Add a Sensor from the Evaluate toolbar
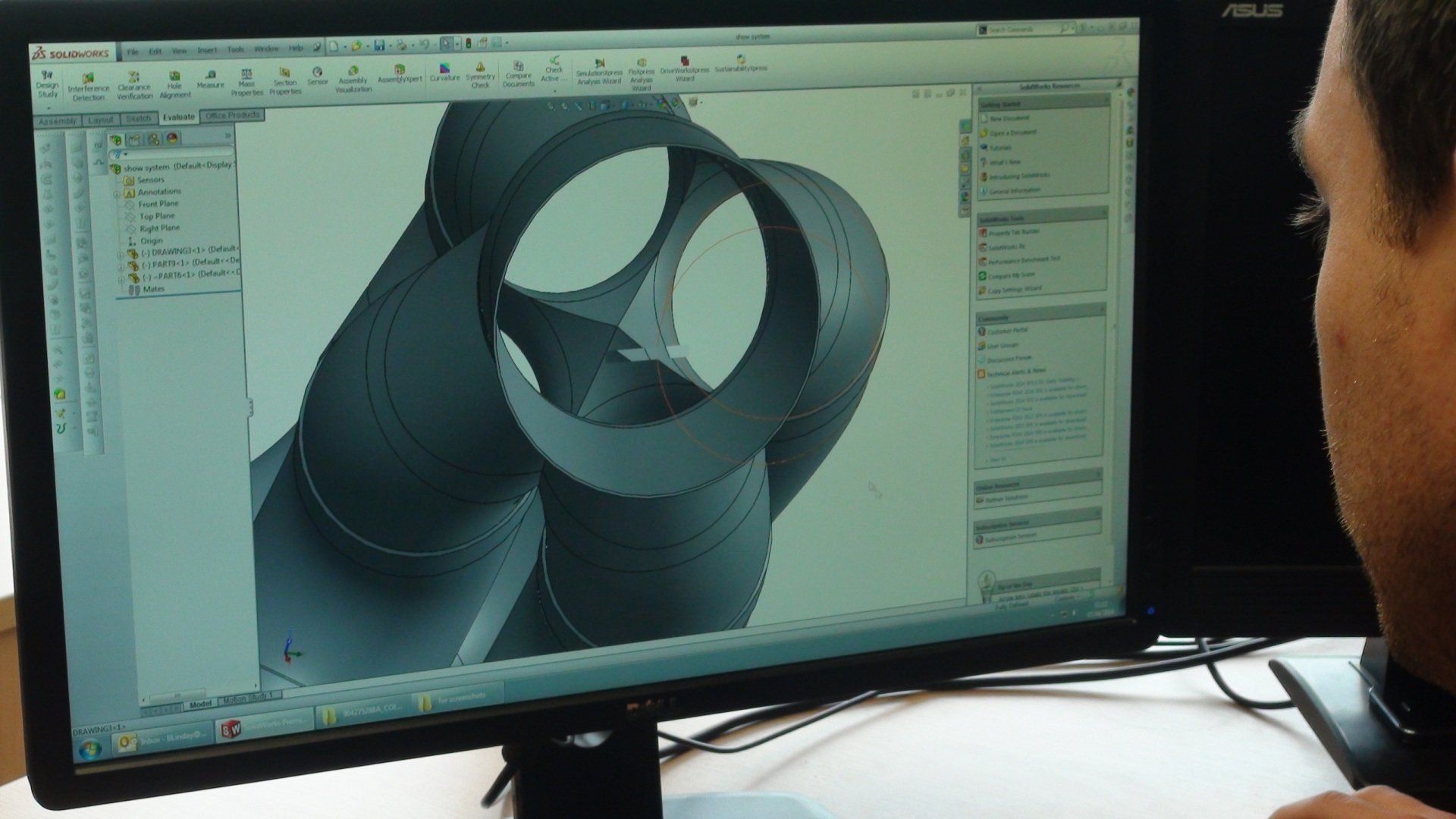Viewport: 1456px width, 819px height. tap(317, 77)
